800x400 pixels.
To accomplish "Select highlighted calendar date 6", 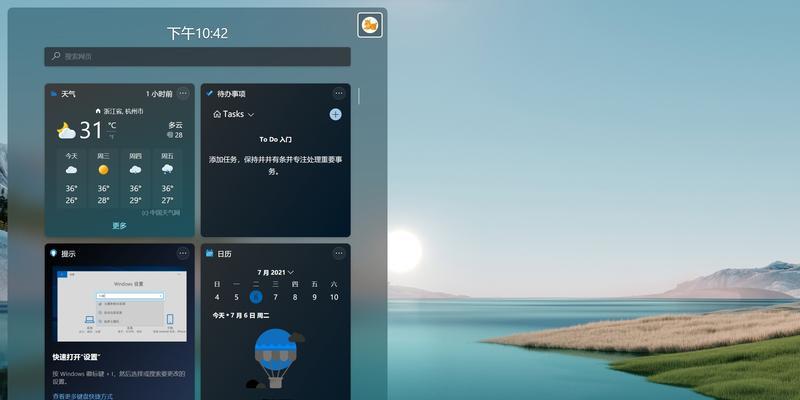I will 256,297.
